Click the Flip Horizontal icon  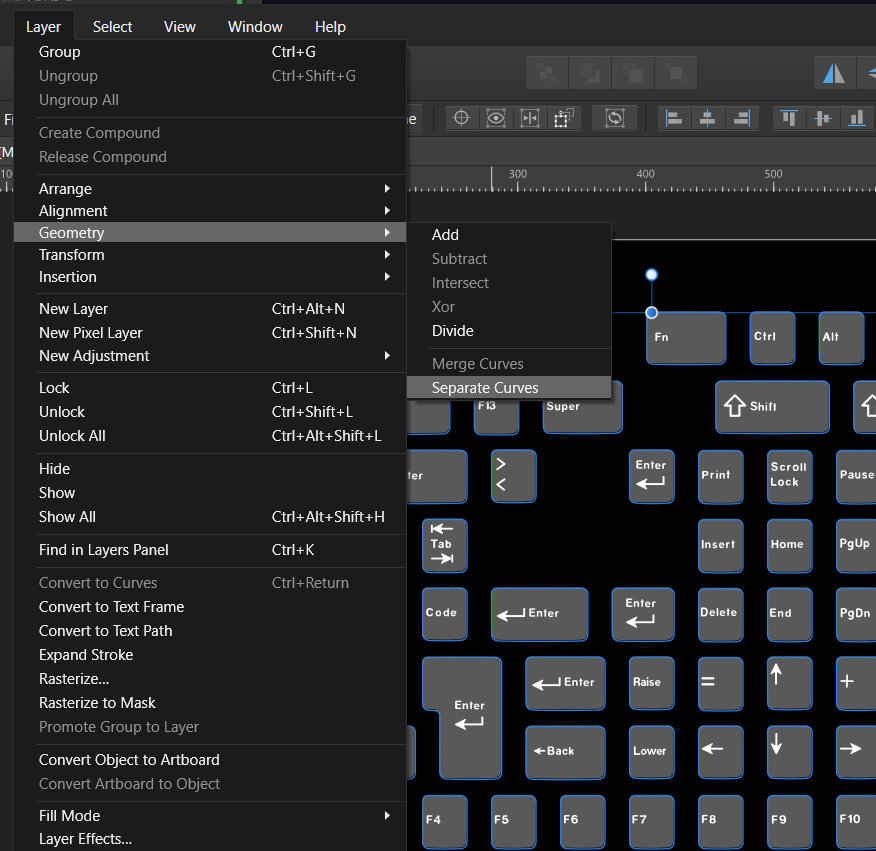(834, 72)
